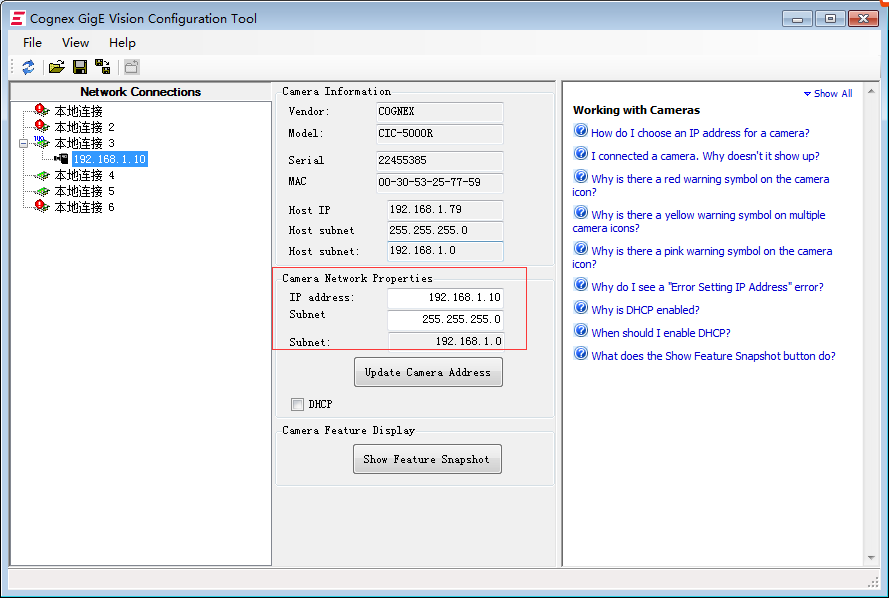Toggle the DHCP checkbox
Screen dimensions: 889x598
297,404
